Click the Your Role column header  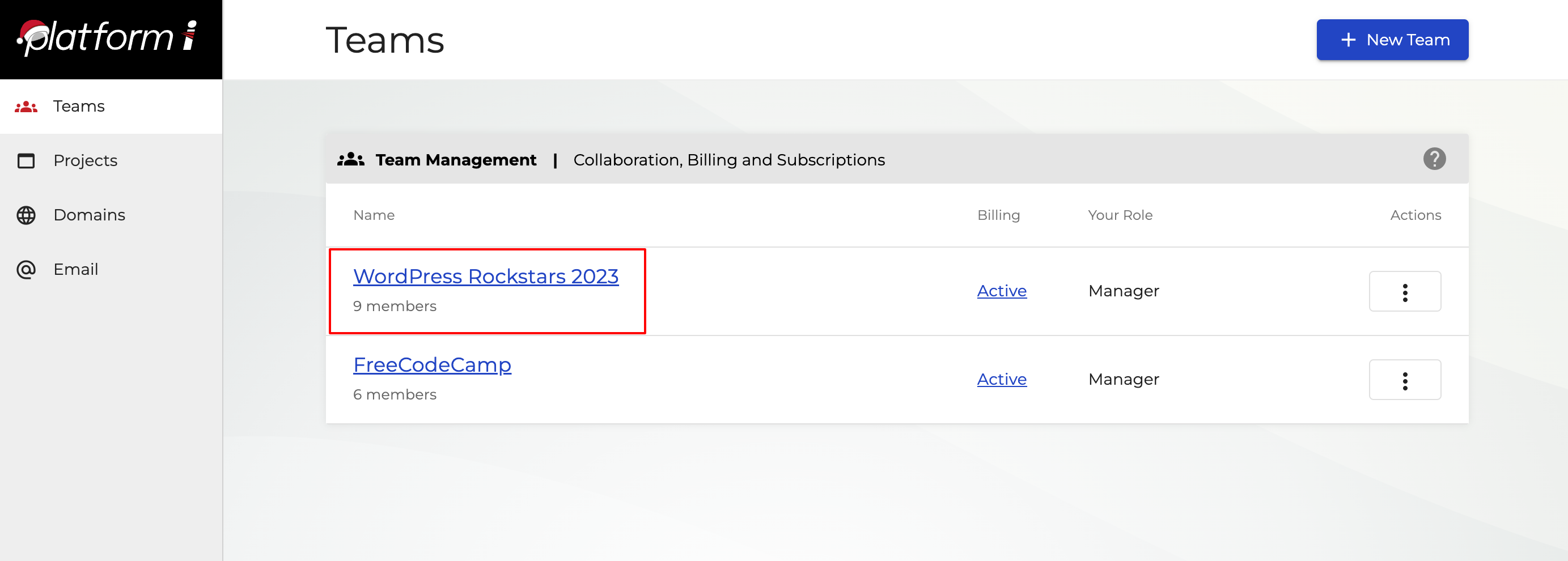[x=1120, y=215]
